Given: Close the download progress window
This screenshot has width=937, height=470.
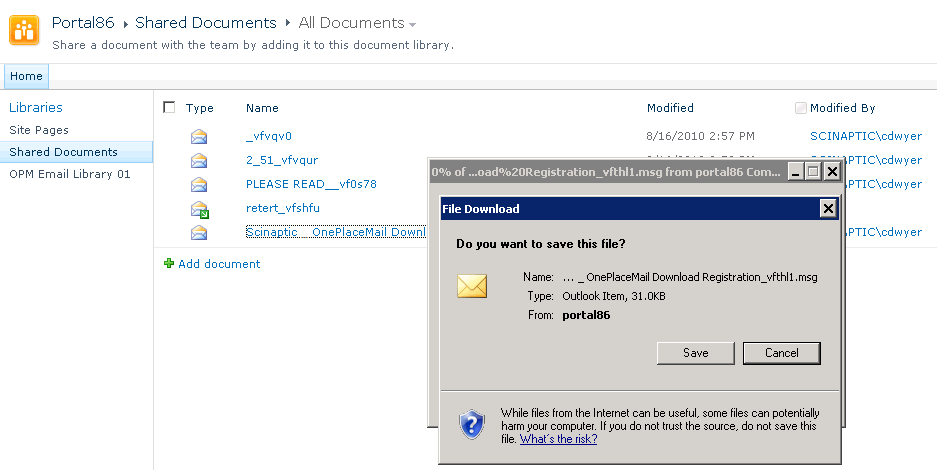Looking at the screenshot, I should (x=832, y=172).
